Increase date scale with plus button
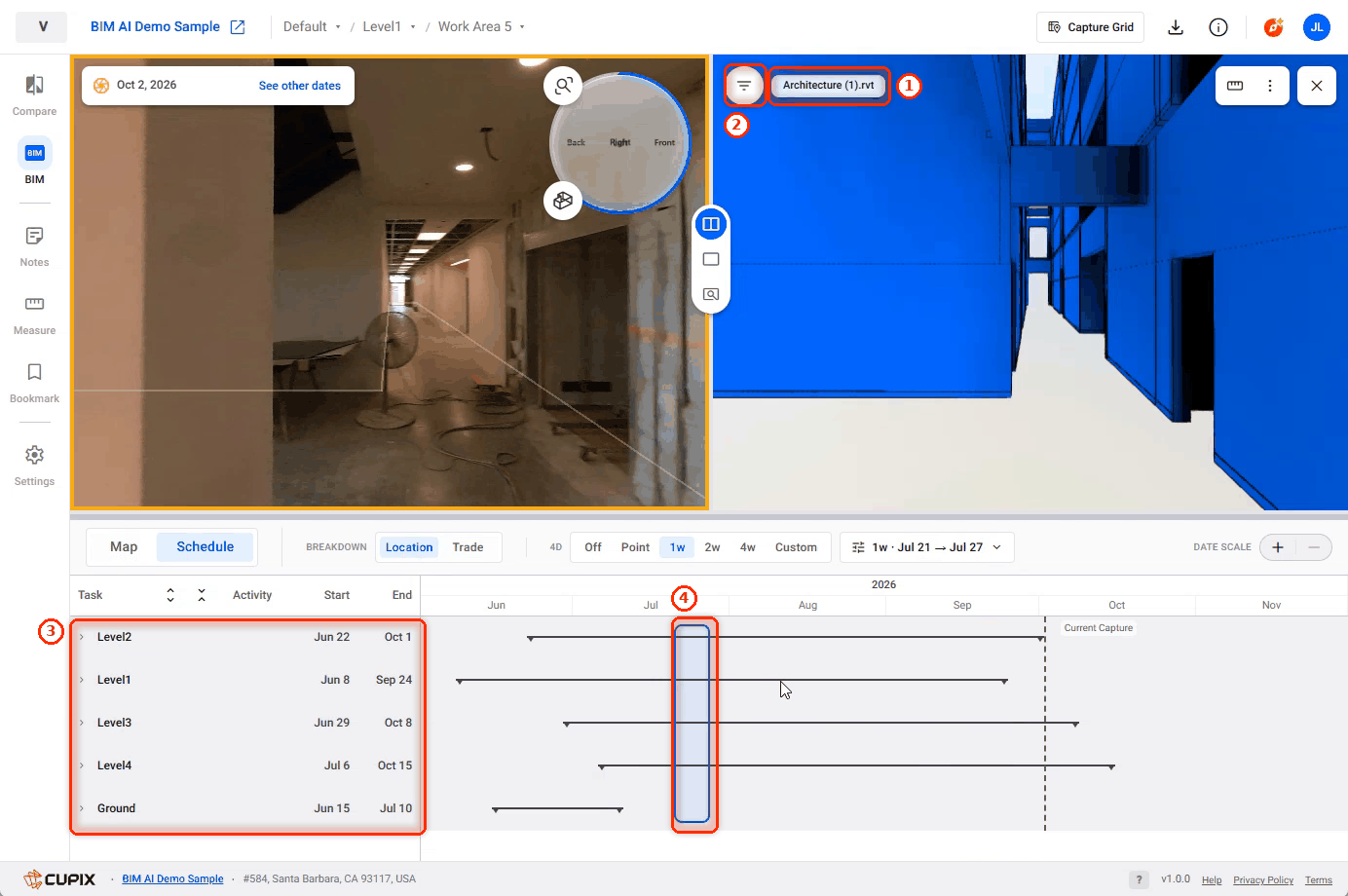 (1278, 547)
